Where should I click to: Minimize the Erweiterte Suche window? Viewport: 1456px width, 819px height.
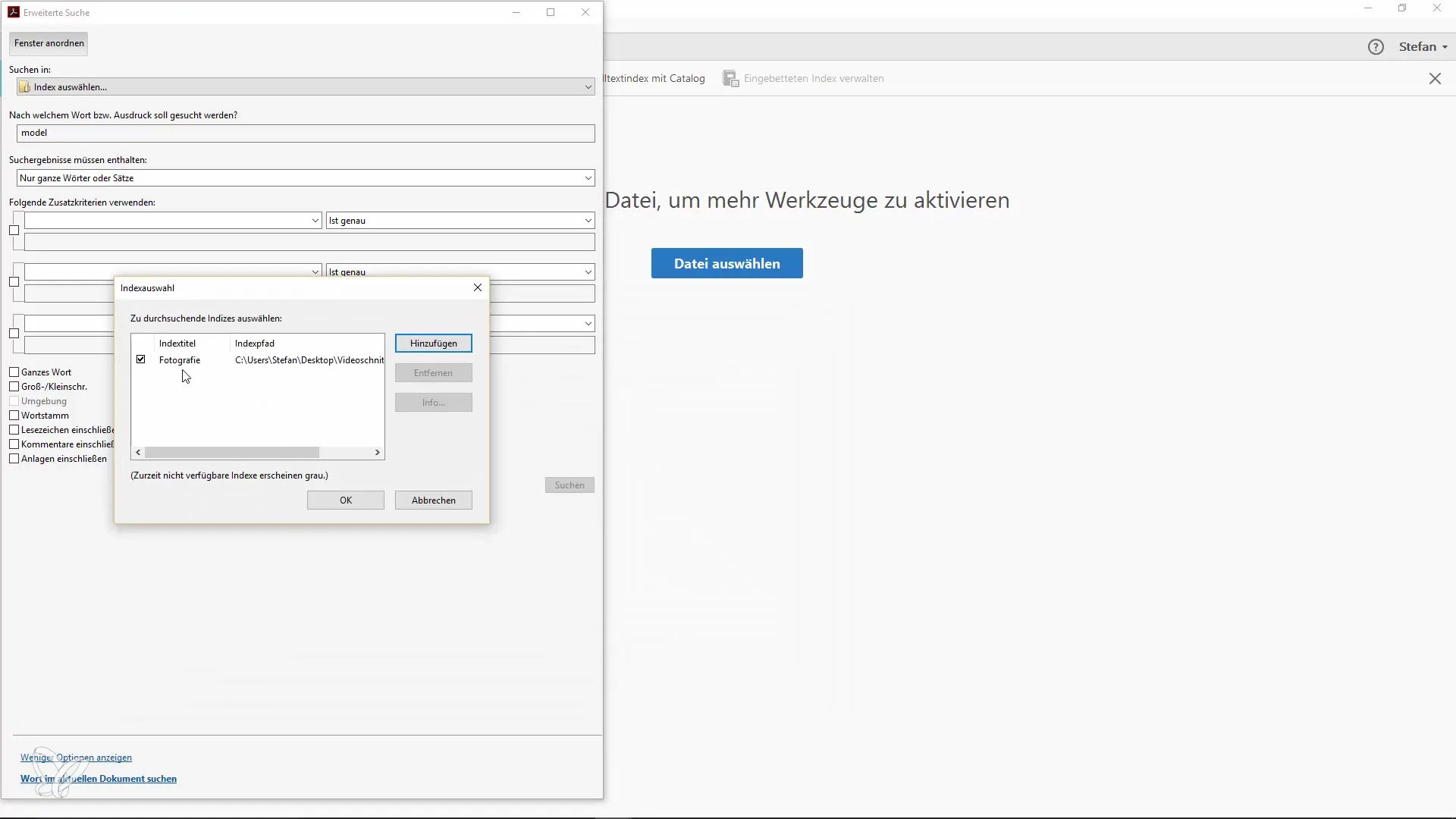pos(516,12)
